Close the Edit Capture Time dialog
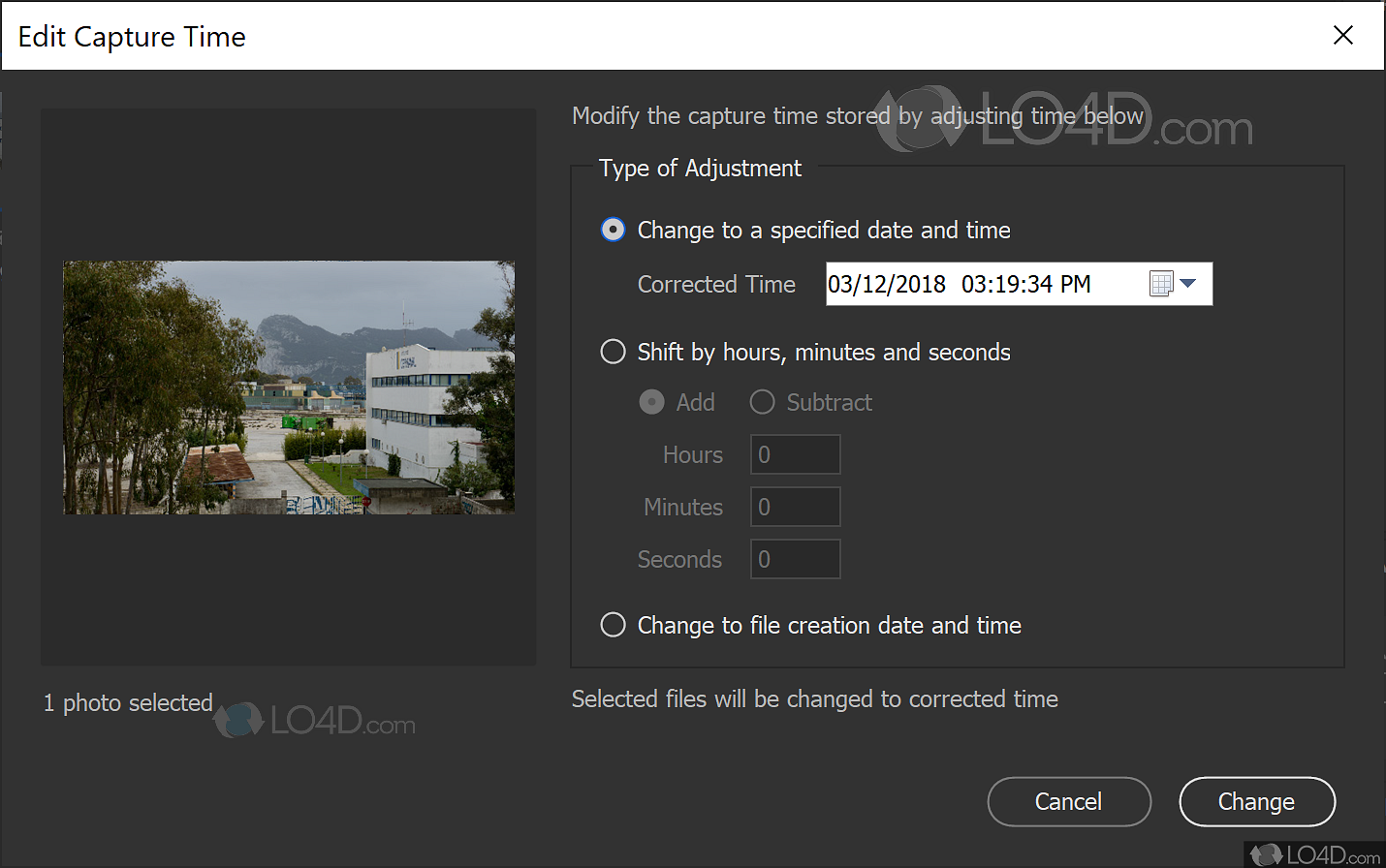The height and width of the screenshot is (868, 1386). coord(1342,35)
